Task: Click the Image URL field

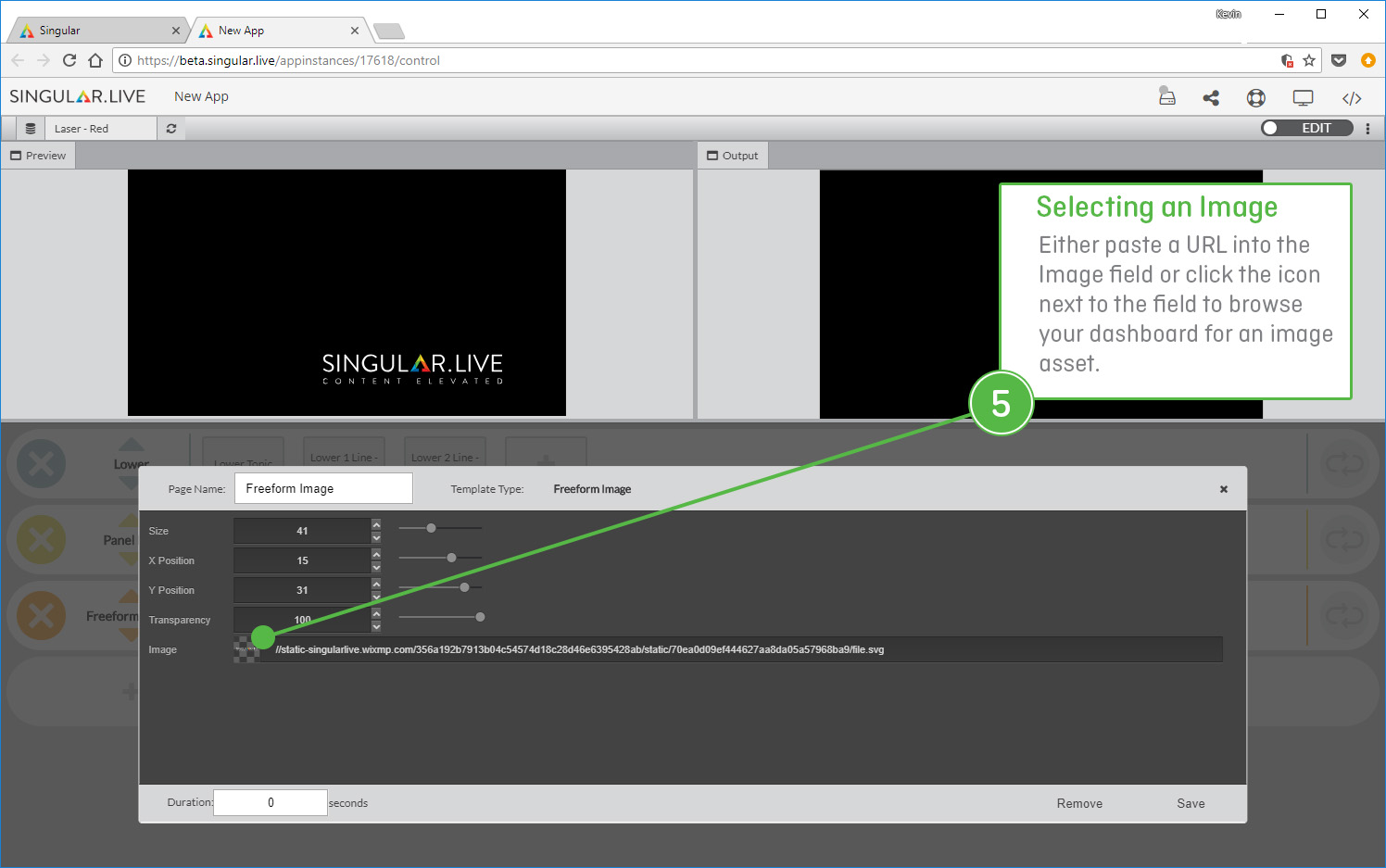Action: point(741,649)
